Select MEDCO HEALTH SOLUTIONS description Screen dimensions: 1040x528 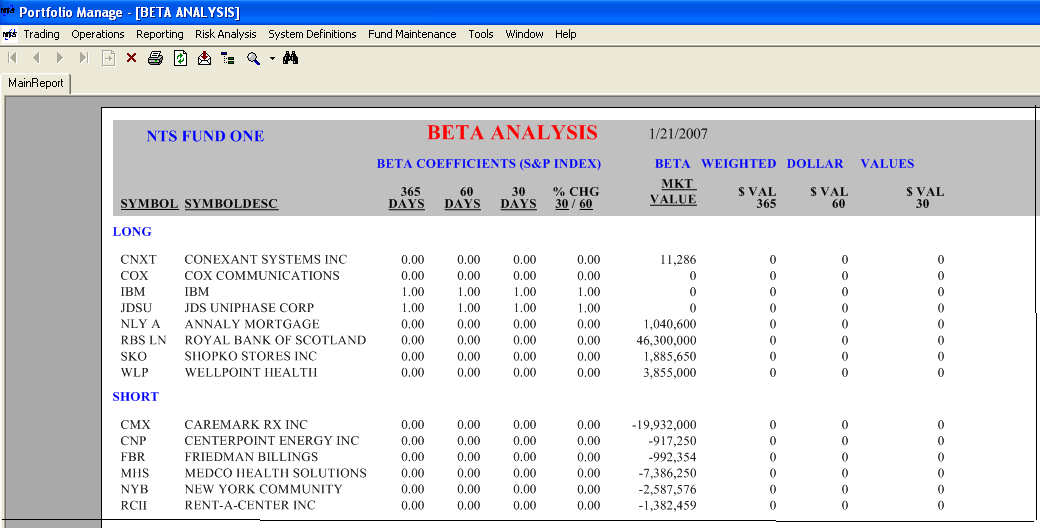click(275, 473)
